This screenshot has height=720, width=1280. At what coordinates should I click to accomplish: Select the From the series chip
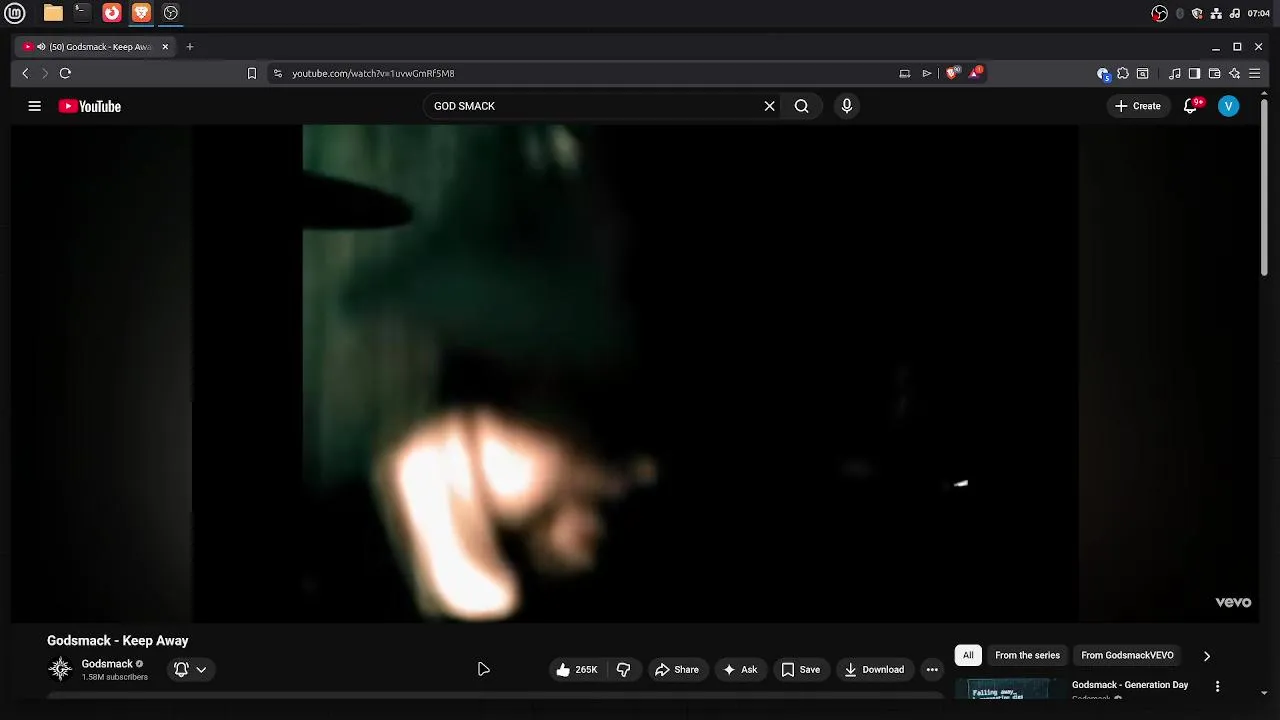[x=1027, y=656]
